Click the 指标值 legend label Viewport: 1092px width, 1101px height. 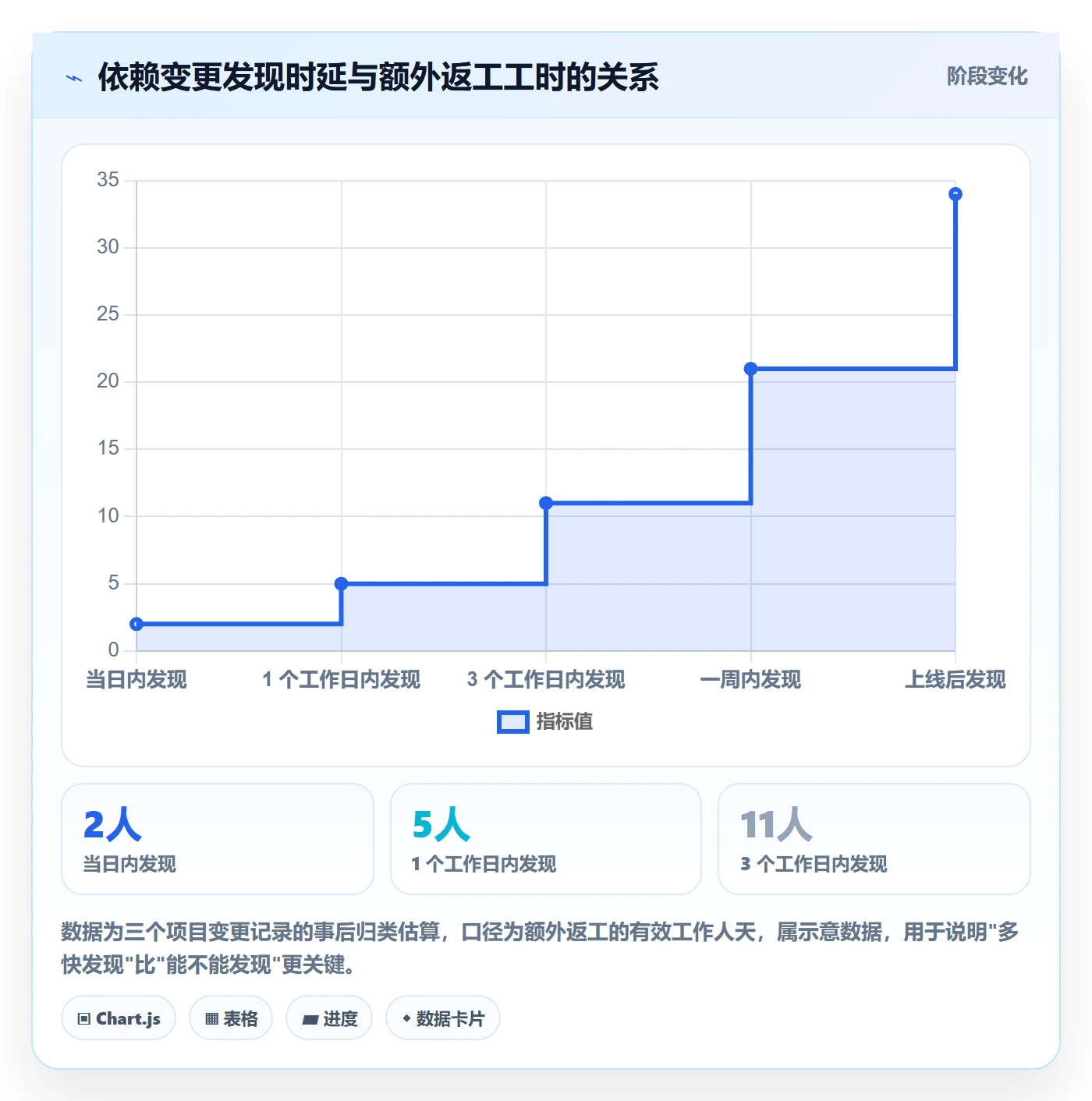click(565, 722)
